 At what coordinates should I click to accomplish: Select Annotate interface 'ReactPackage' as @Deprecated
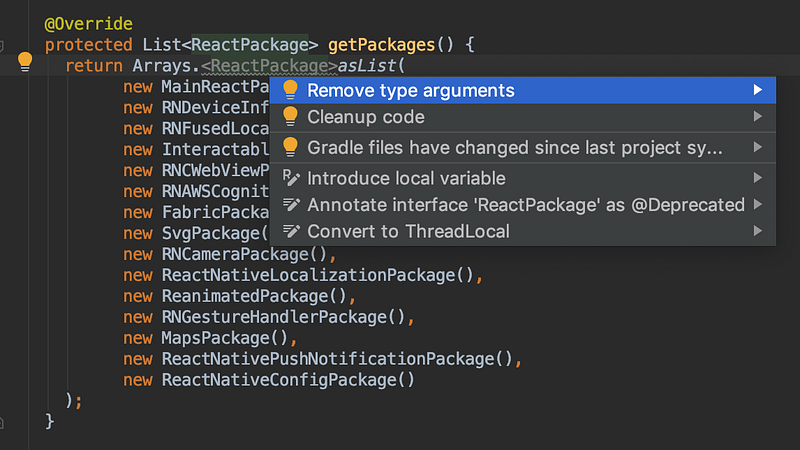tap(525, 205)
